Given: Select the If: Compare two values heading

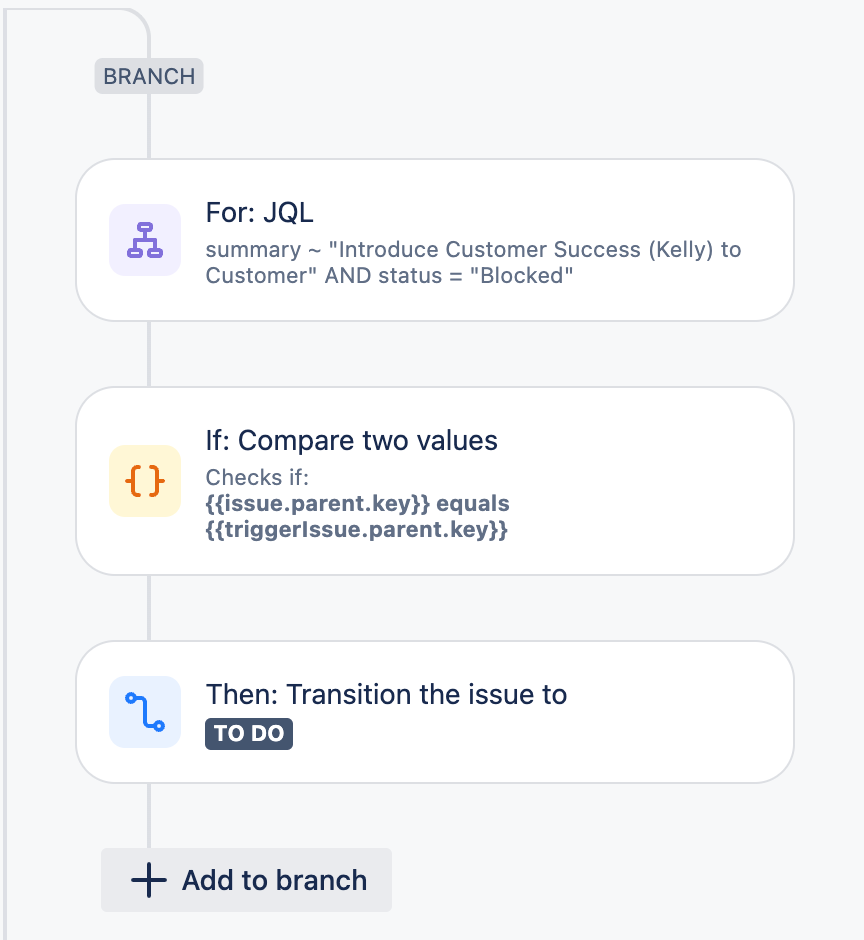Looking at the screenshot, I should click(351, 440).
